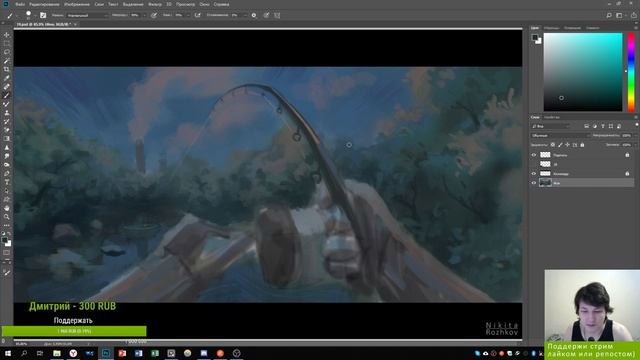Toggle lock all icon in Layers panel
Screen dimensions: 640x360
(582, 144)
